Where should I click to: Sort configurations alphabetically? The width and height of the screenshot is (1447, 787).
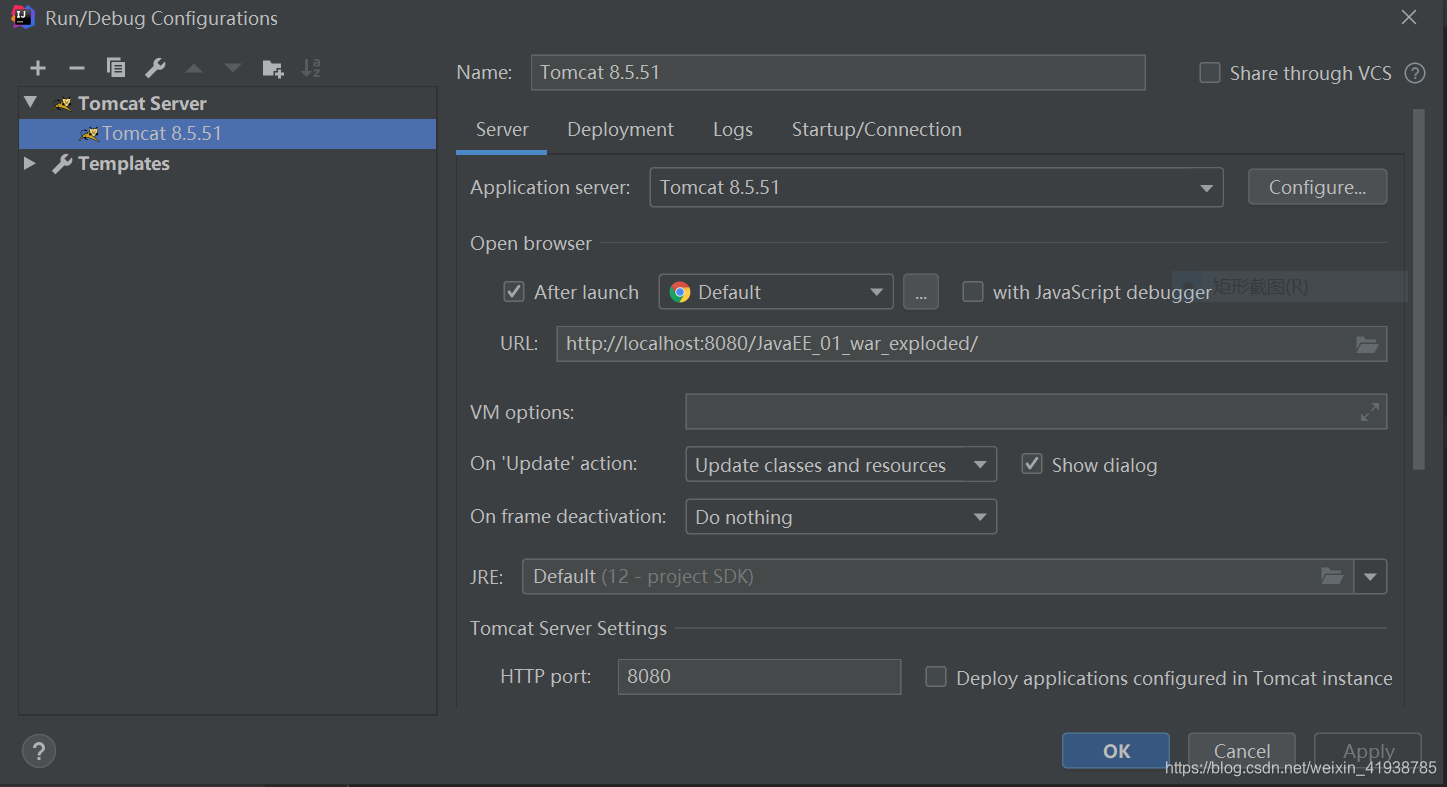pos(311,68)
